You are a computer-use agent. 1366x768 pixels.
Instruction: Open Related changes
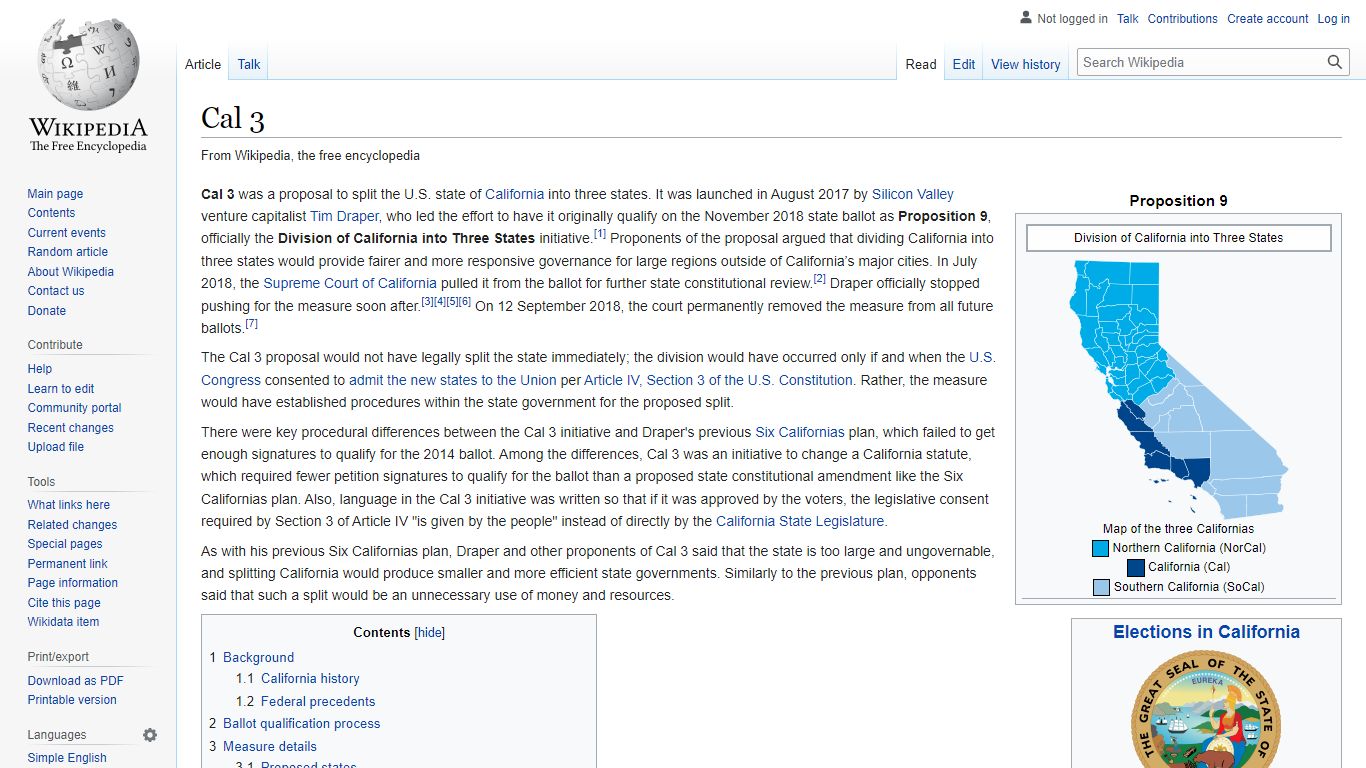(x=72, y=525)
